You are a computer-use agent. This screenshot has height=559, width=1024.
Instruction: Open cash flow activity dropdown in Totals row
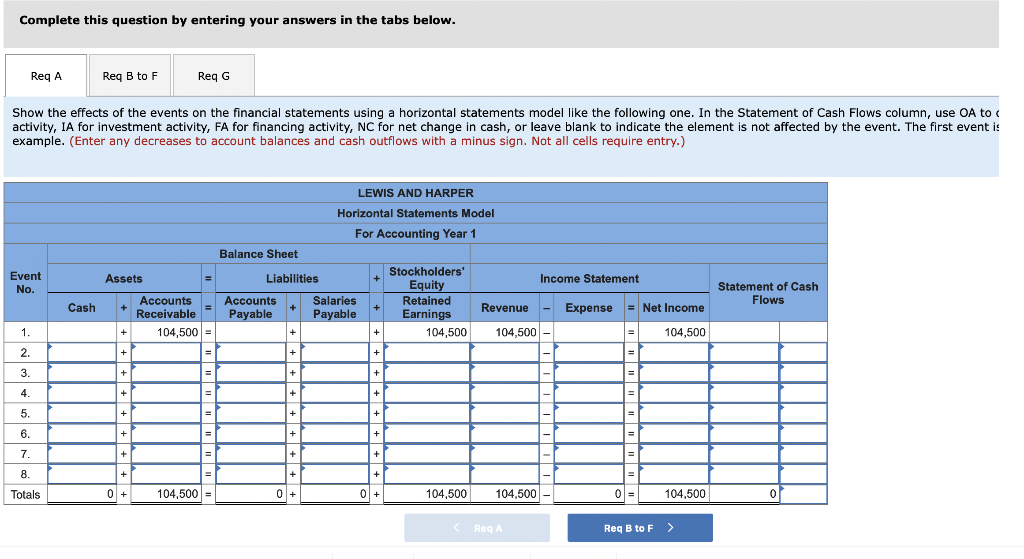[x=803, y=494]
